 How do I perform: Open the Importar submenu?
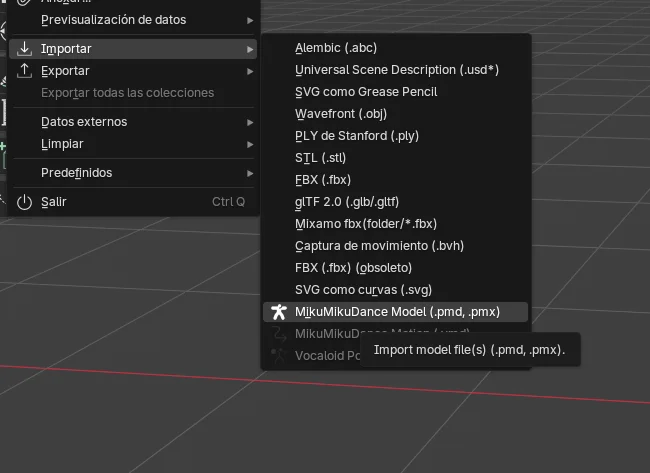[133, 49]
